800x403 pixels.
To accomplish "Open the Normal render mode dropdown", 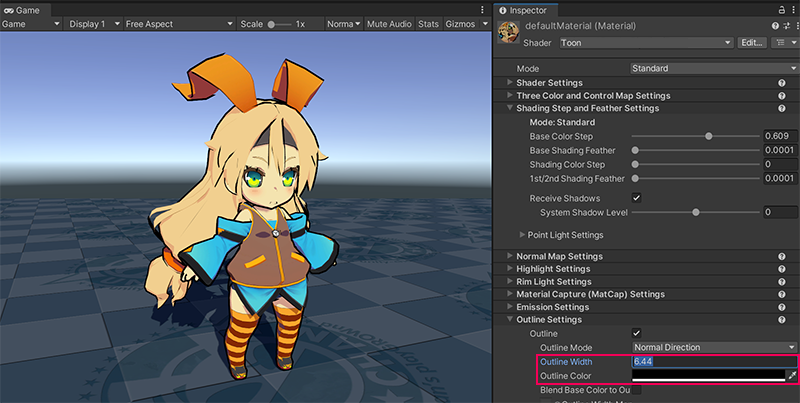I will click(x=344, y=24).
